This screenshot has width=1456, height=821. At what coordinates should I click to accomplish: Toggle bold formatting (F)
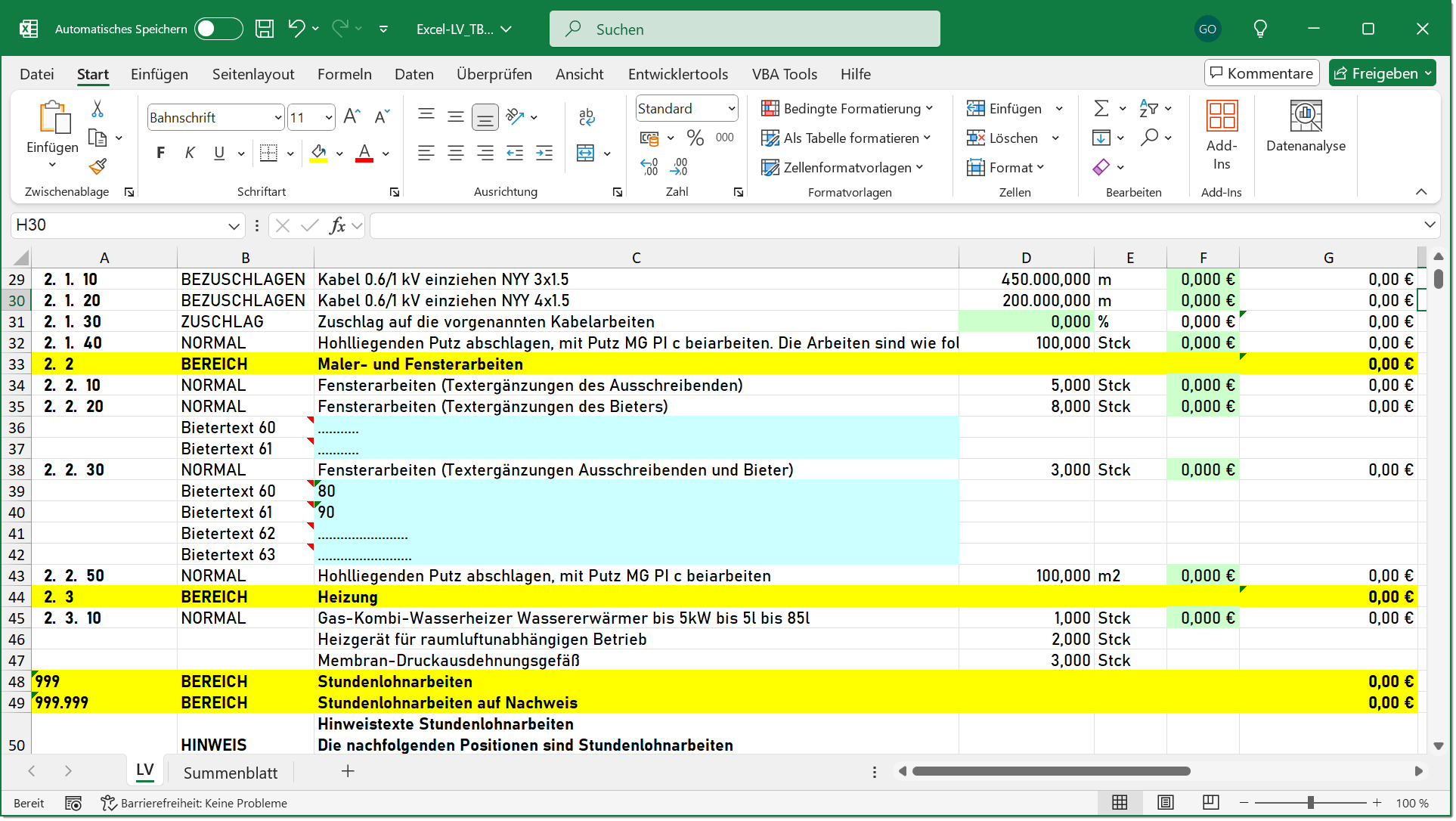click(x=160, y=152)
